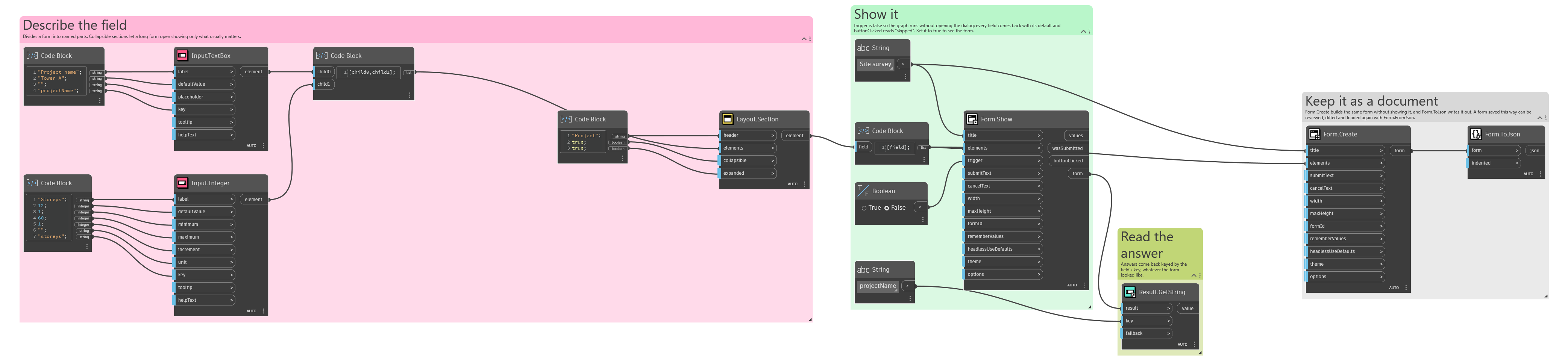
Task: Collapse the "Keep it as a document" group
Action: coord(1540,118)
